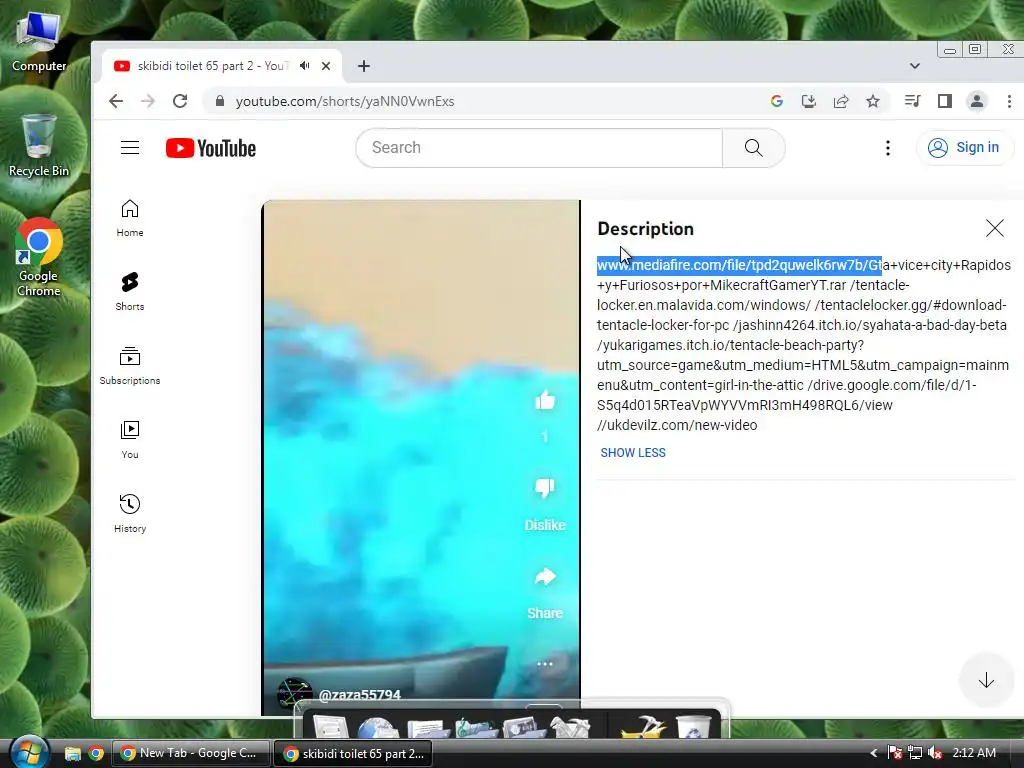
Task: Bookmark this page with star icon
Action: coord(873,101)
